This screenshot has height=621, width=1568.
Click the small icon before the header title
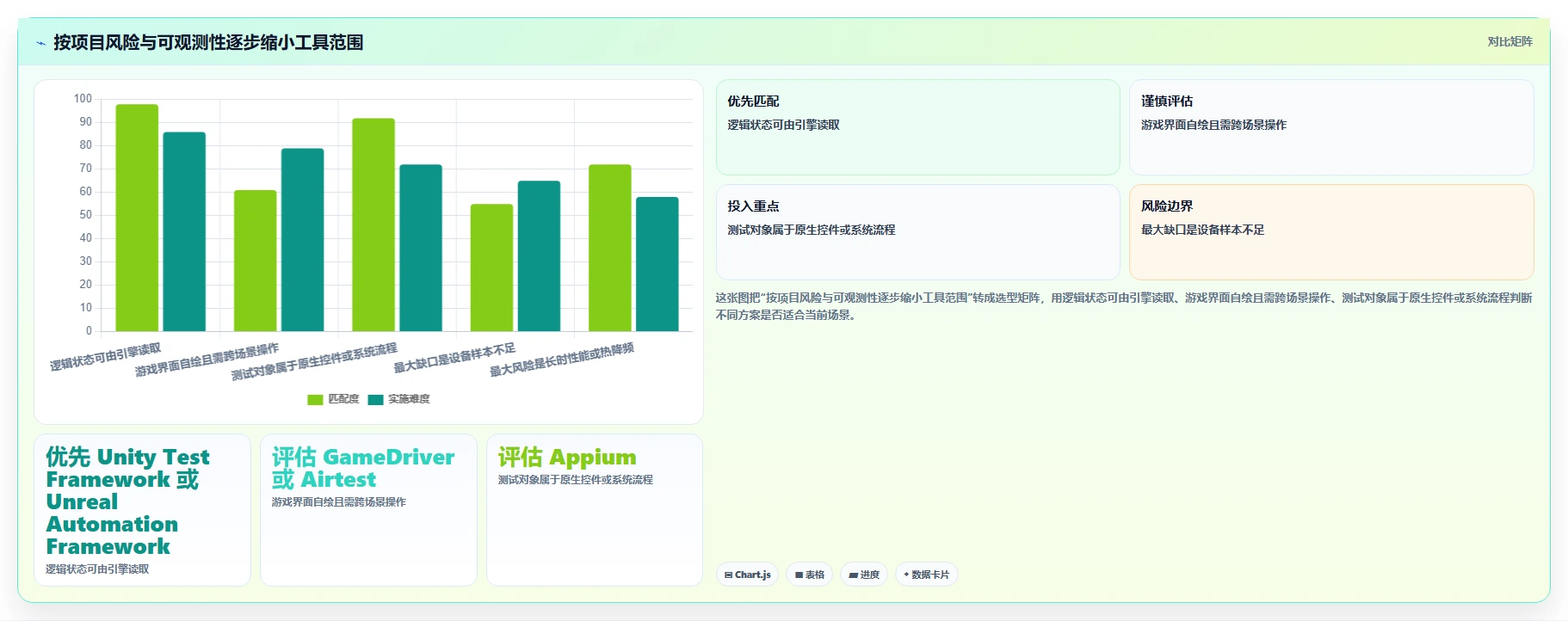pos(40,43)
